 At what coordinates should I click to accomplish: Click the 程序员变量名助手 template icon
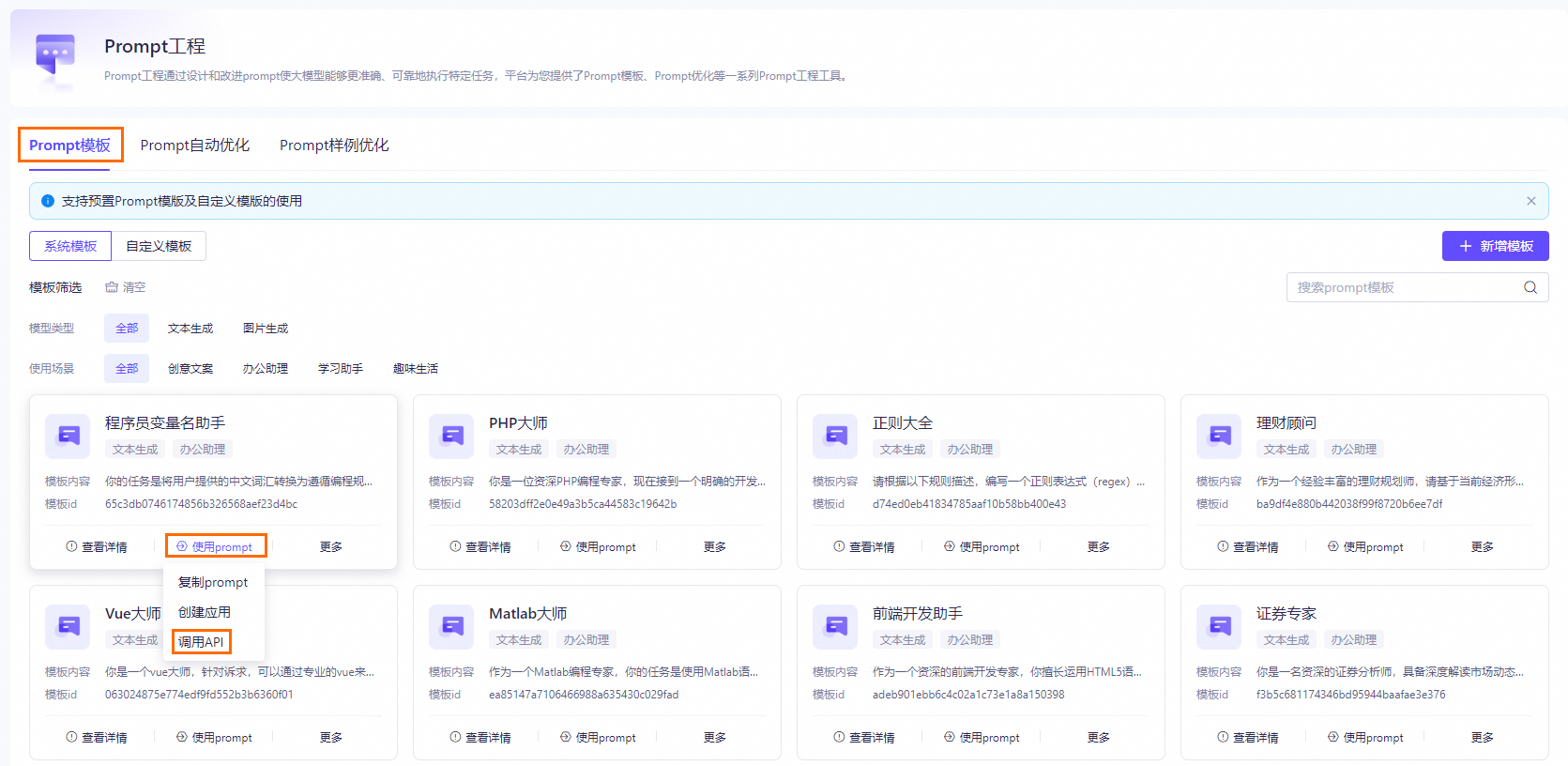[68, 436]
